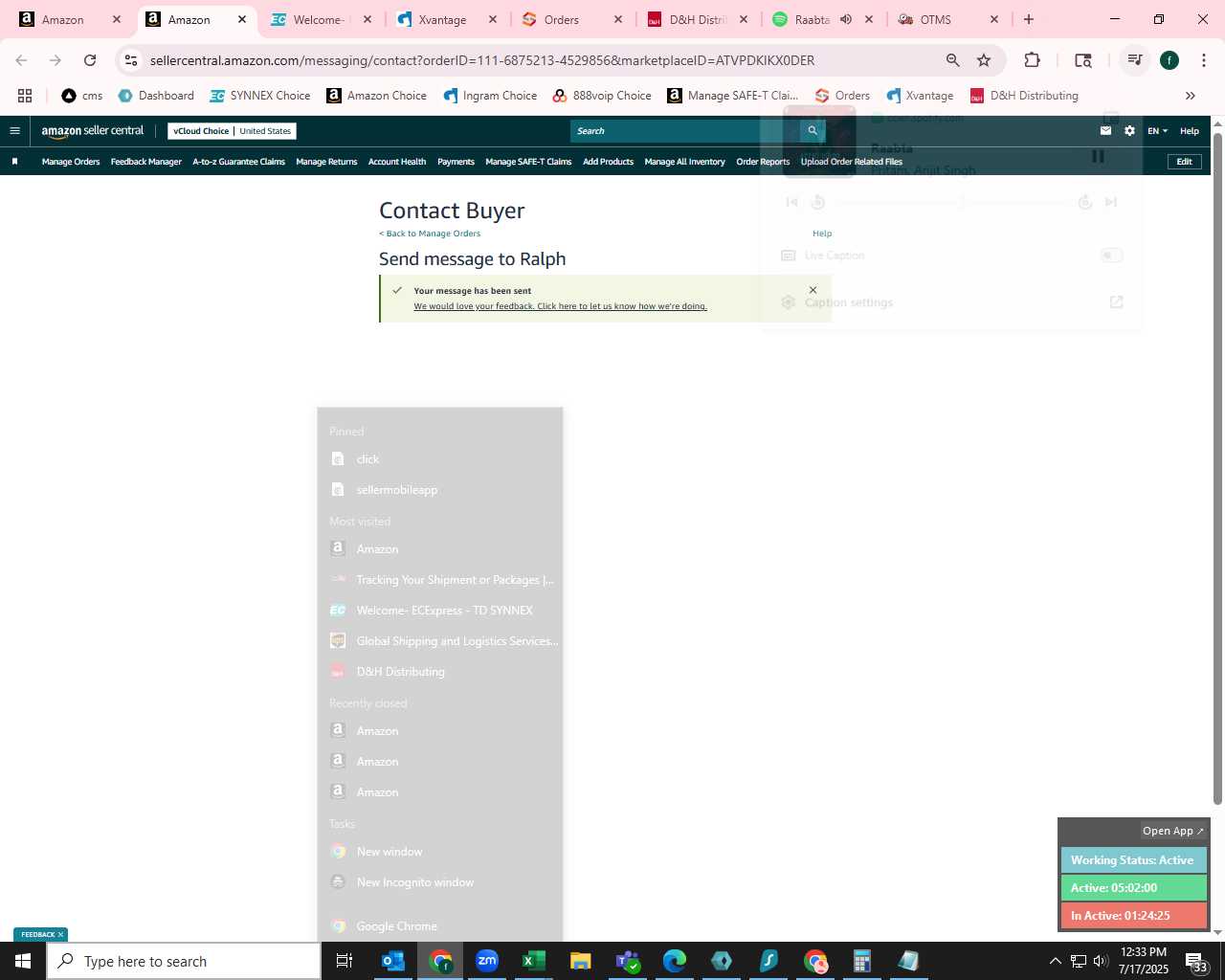Open SYNNEX Choice bookmark
Viewport: 1225px width, 980px height.
point(260,96)
